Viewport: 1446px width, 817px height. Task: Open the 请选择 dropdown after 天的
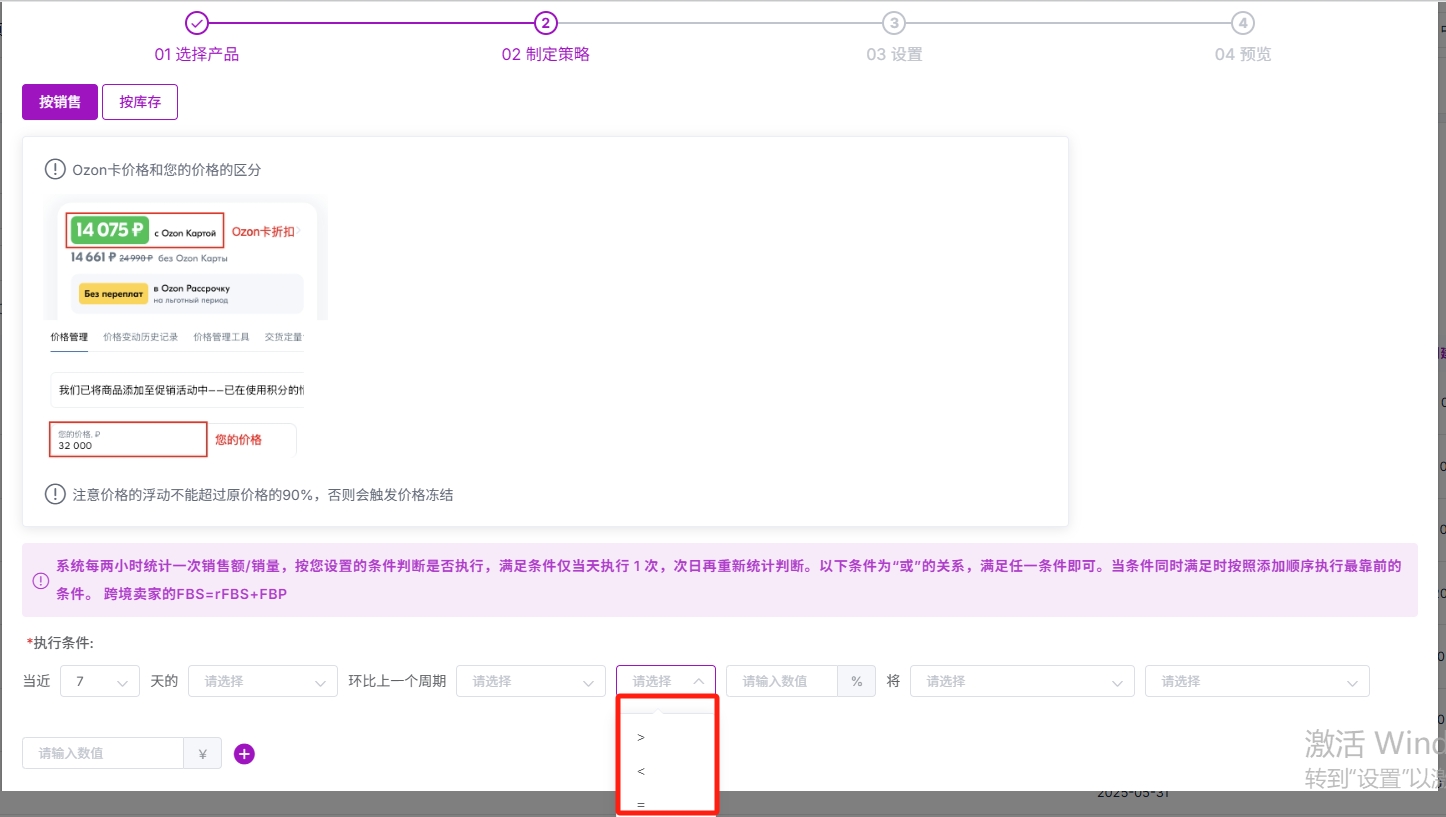coord(263,681)
